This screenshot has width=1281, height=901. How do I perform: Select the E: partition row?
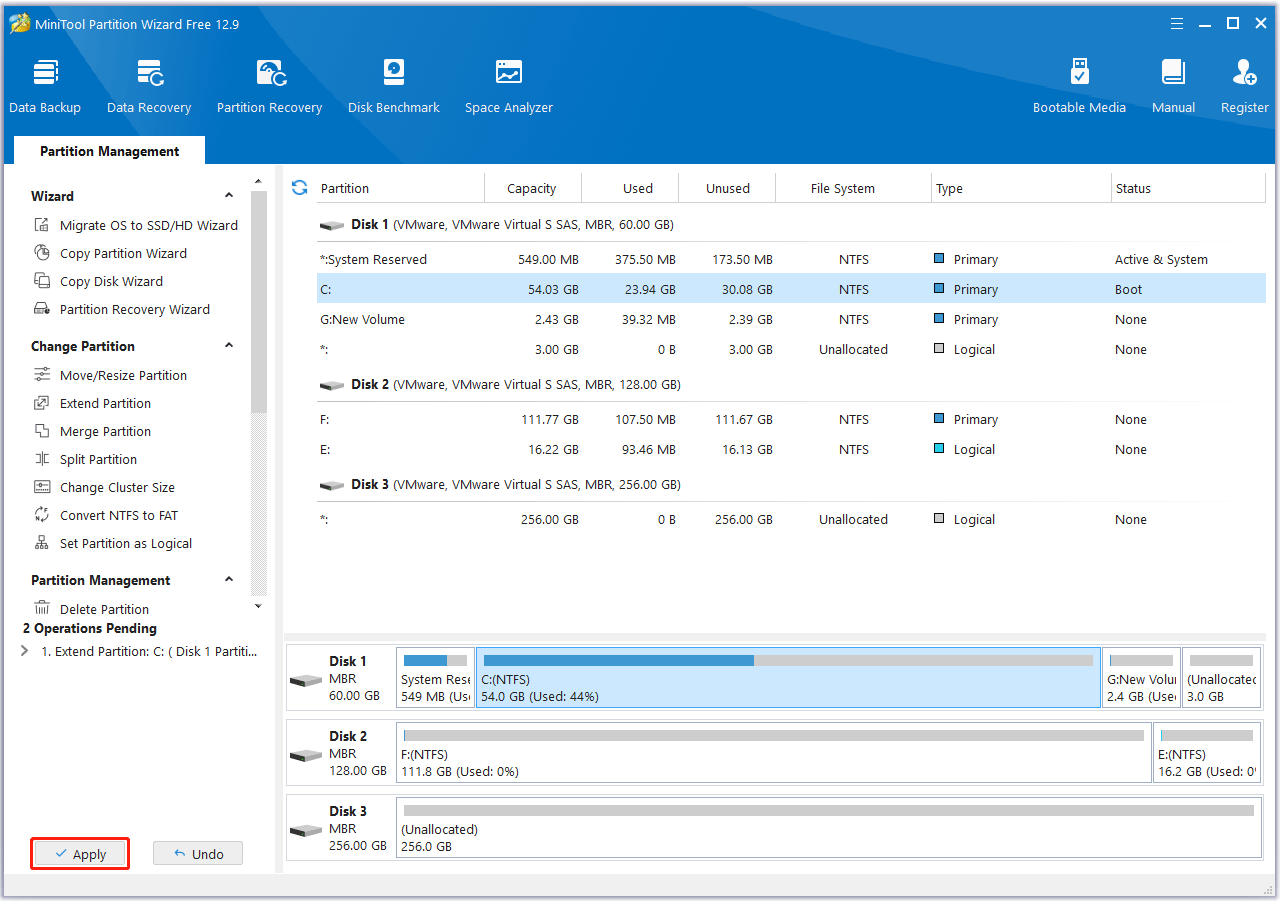click(x=791, y=449)
